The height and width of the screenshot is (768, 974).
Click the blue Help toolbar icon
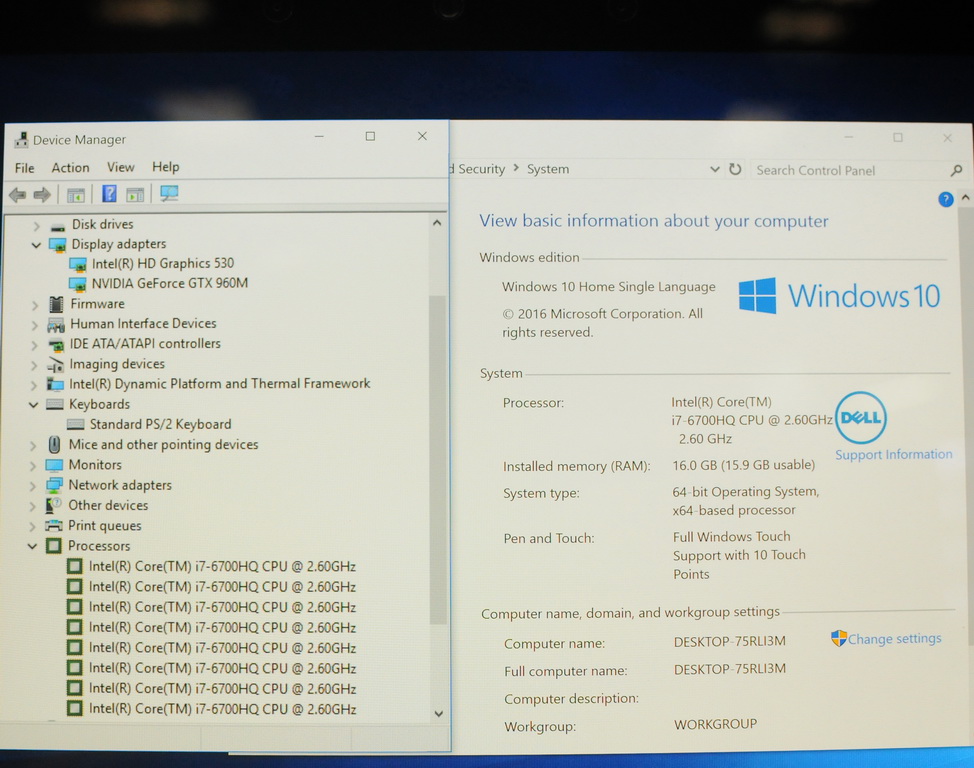(109, 194)
